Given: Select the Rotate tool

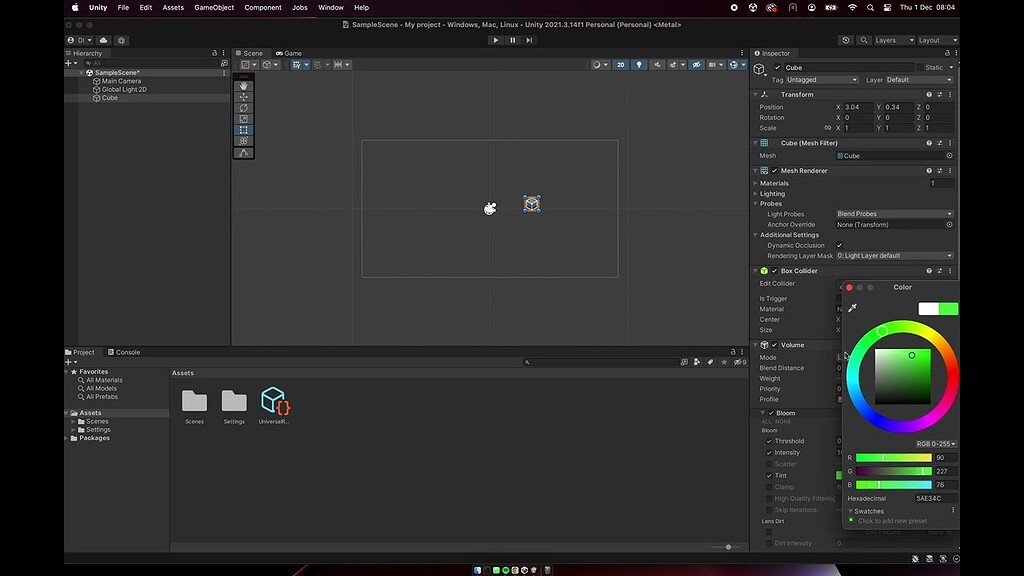Looking at the screenshot, I should 244,108.
